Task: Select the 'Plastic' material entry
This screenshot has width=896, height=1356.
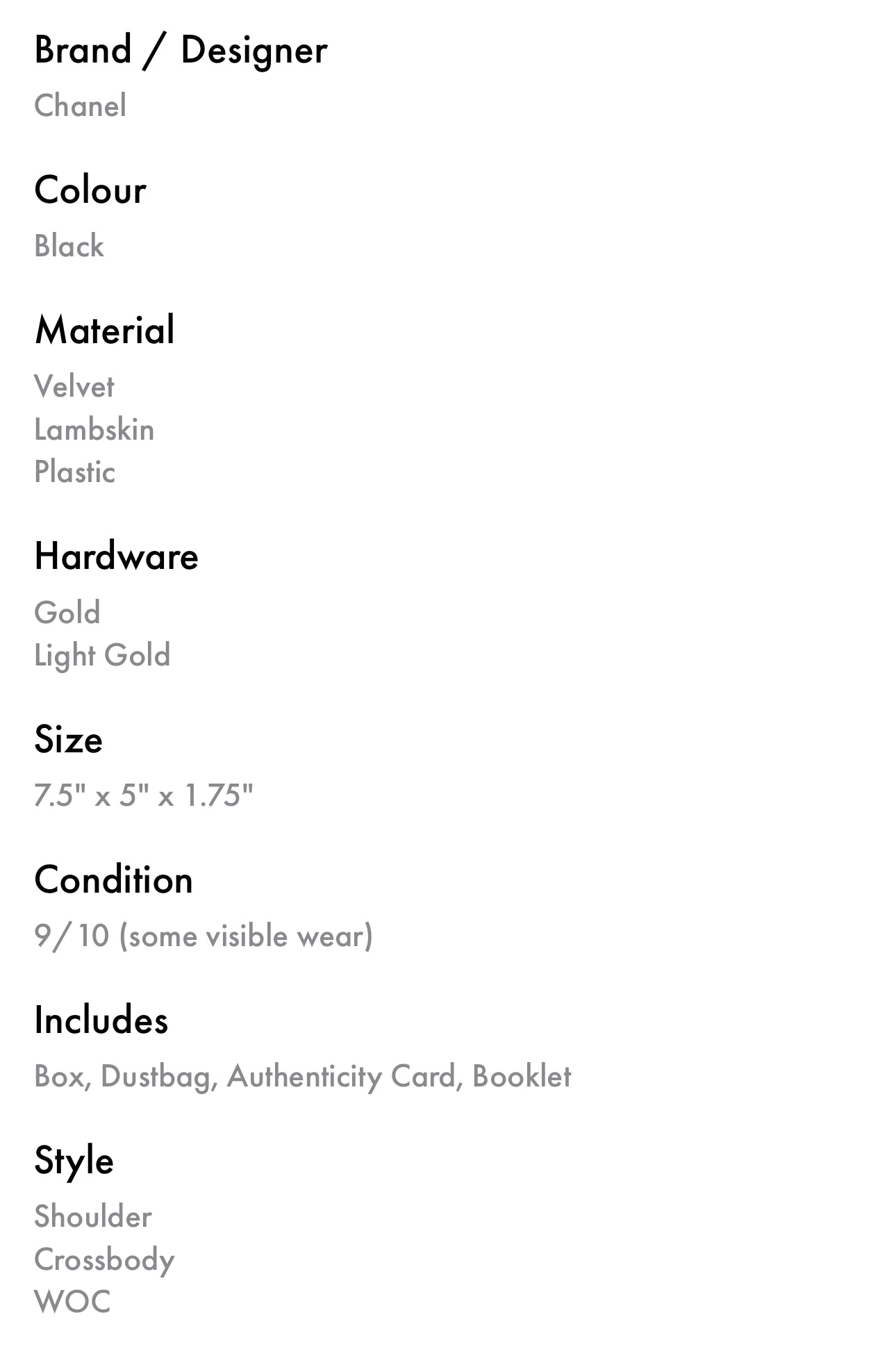Action: click(x=74, y=472)
